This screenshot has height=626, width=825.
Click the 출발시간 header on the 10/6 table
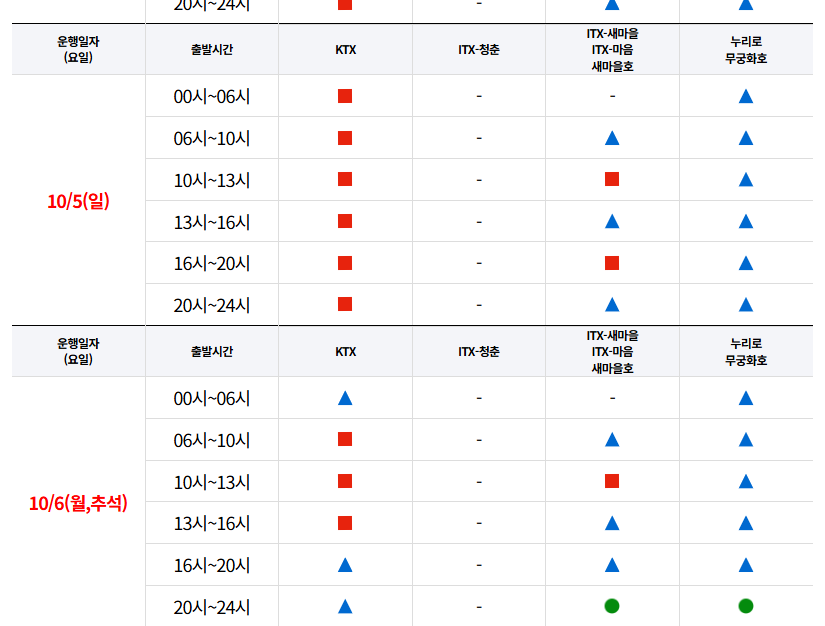click(212, 352)
